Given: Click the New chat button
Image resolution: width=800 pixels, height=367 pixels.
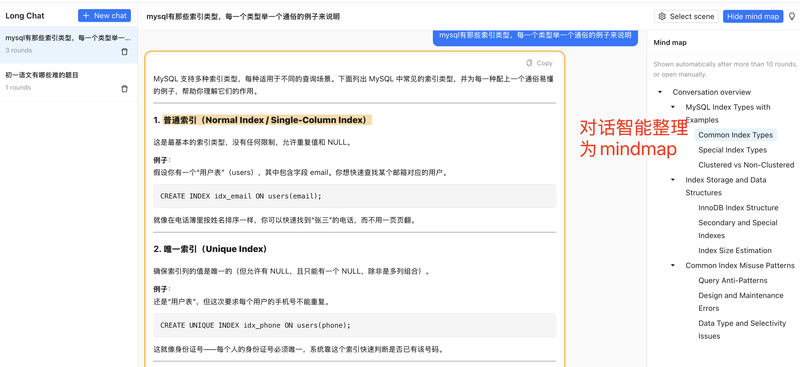Looking at the screenshot, I should point(104,16).
